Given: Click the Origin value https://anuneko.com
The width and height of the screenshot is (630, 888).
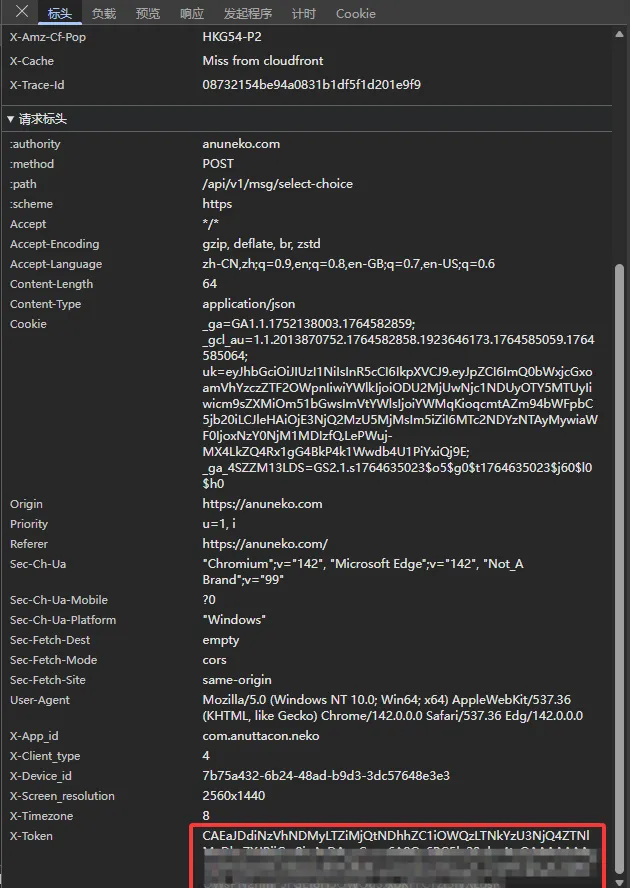Looking at the screenshot, I should pyautogui.click(x=262, y=504).
